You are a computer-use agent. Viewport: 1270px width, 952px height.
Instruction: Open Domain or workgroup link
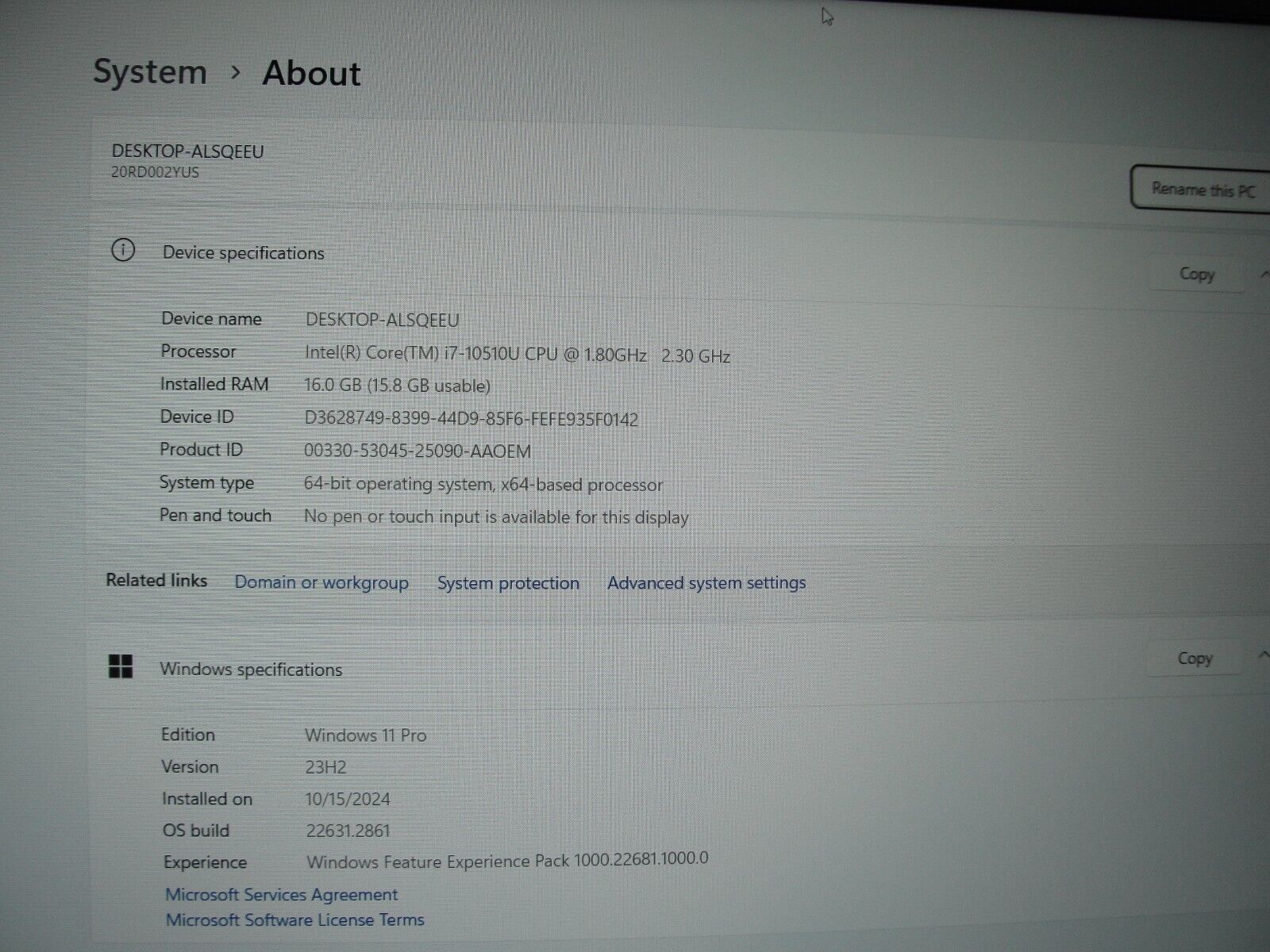click(321, 582)
